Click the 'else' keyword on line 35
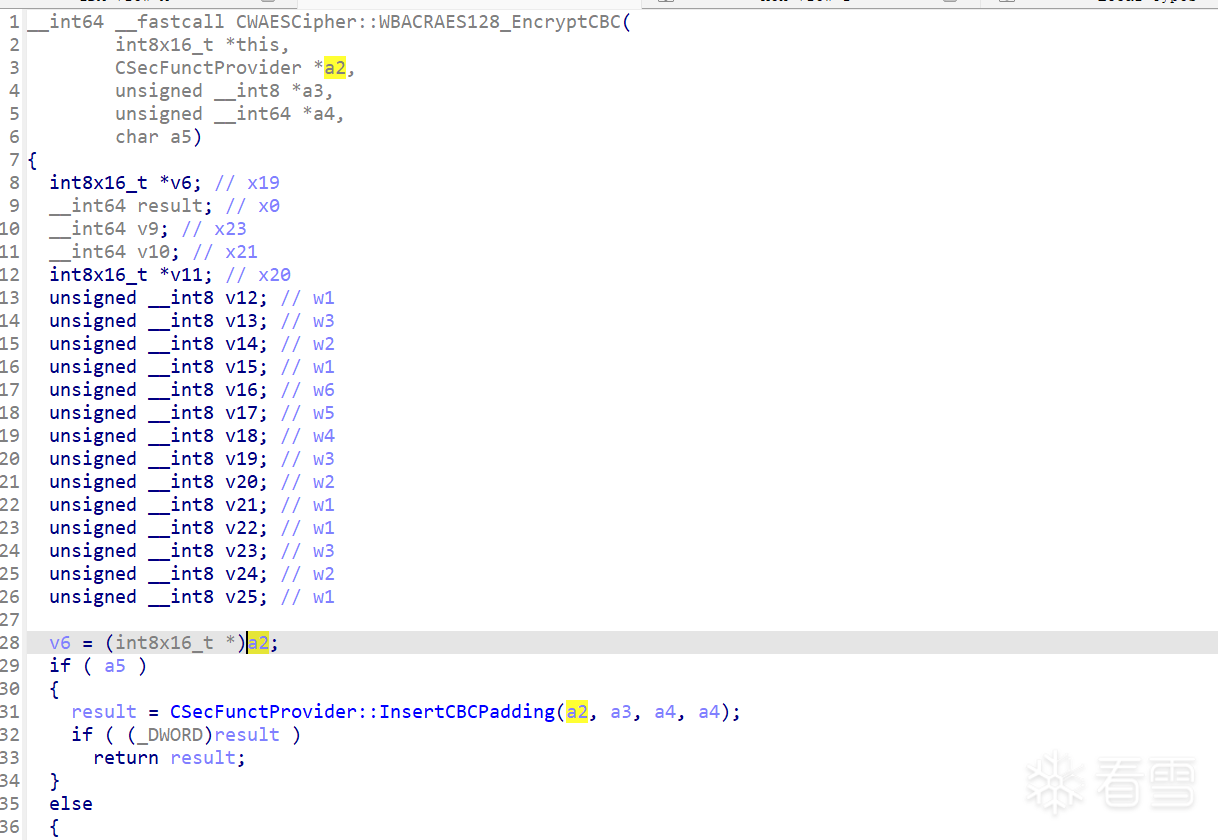The height and width of the screenshot is (840, 1218). pyautogui.click(x=71, y=803)
